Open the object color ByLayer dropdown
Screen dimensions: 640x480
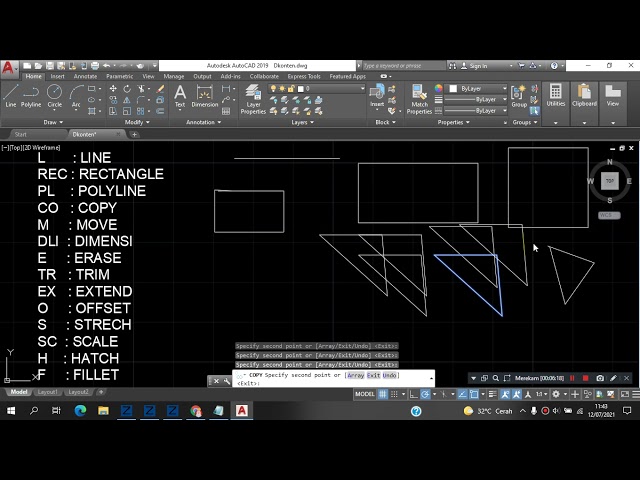tap(478, 89)
